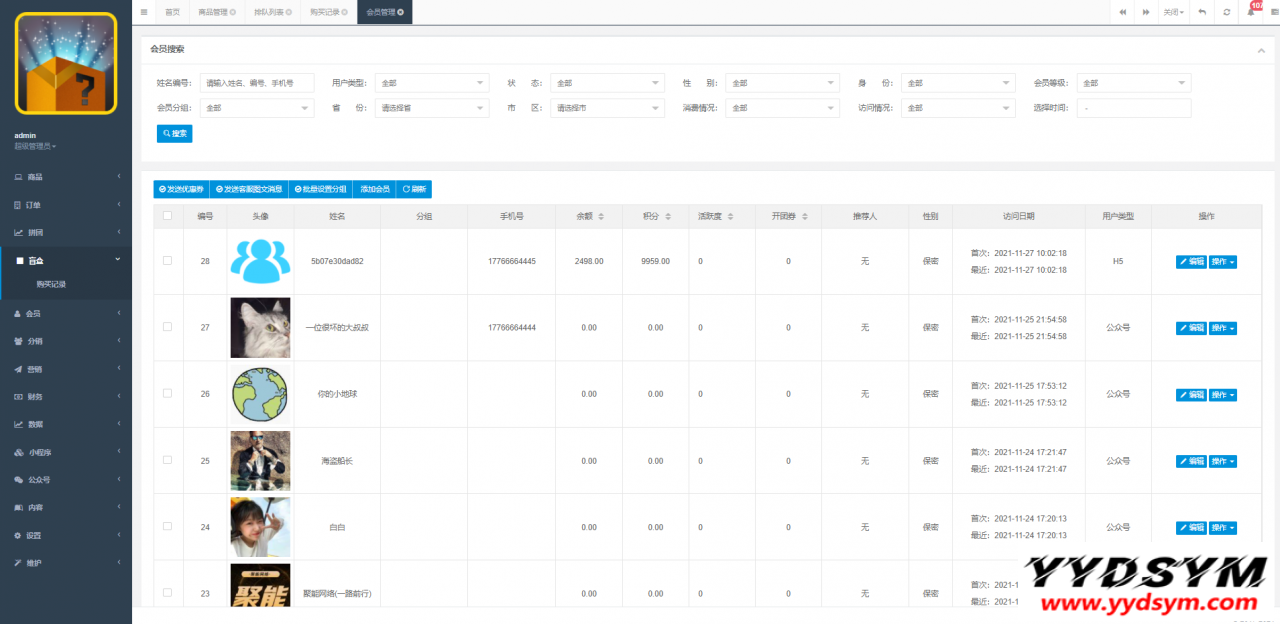Tick the select-all checkbox in table header

[167, 215]
